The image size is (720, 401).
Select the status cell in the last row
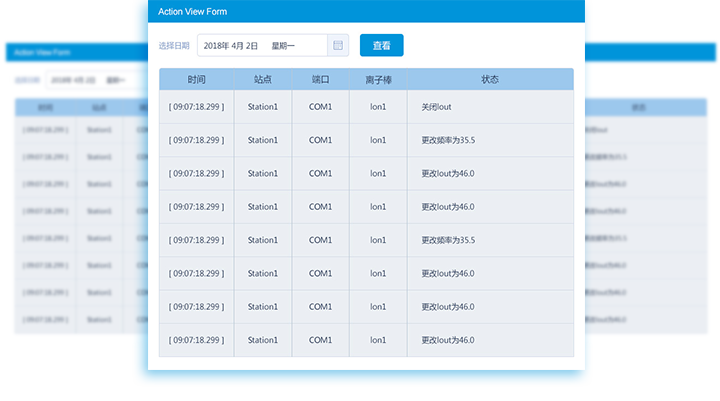[x=447, y=340]
